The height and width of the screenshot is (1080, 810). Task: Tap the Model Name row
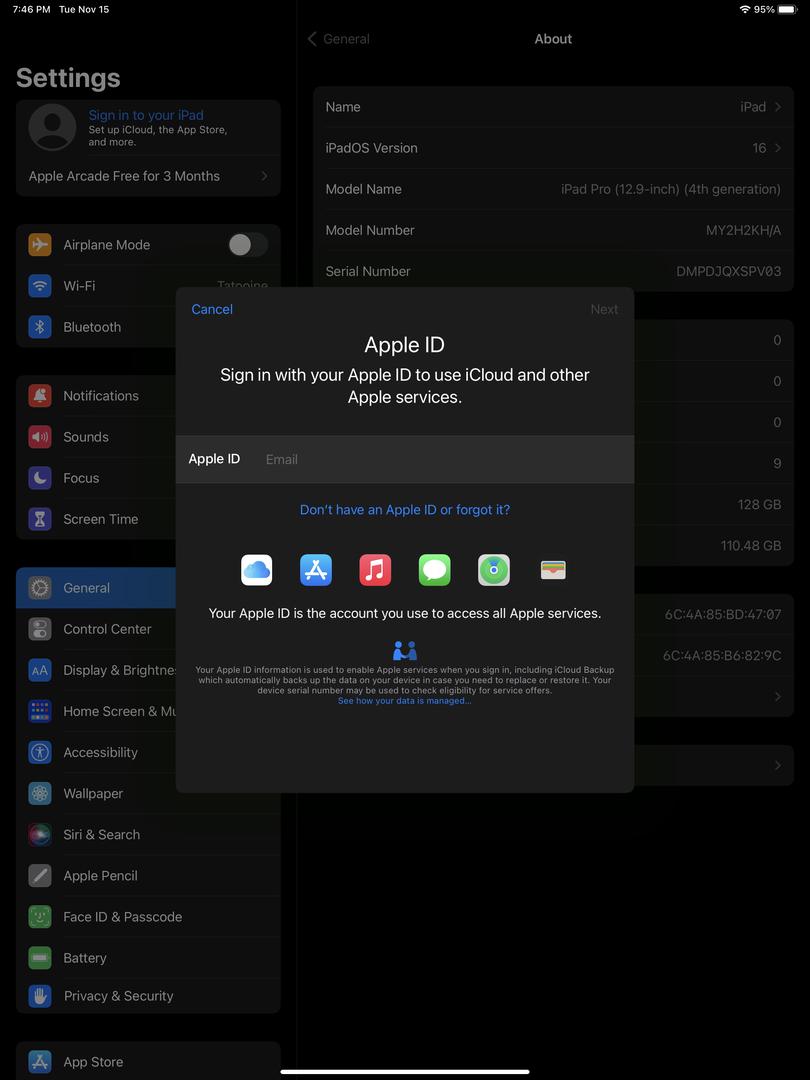point(553,189)
